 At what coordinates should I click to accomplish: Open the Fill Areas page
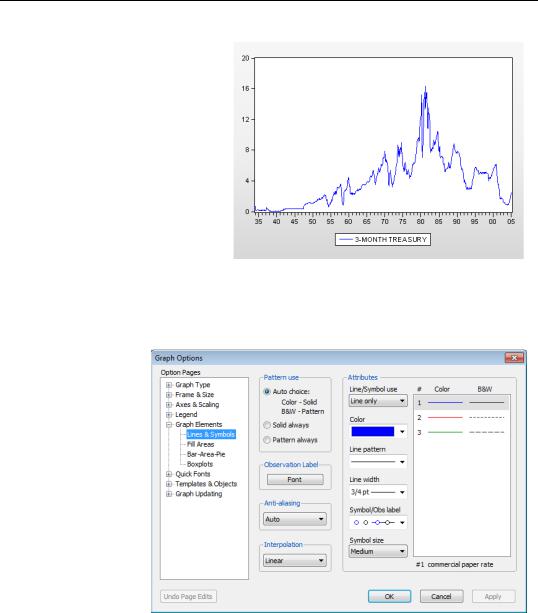(x=200, y=445)
